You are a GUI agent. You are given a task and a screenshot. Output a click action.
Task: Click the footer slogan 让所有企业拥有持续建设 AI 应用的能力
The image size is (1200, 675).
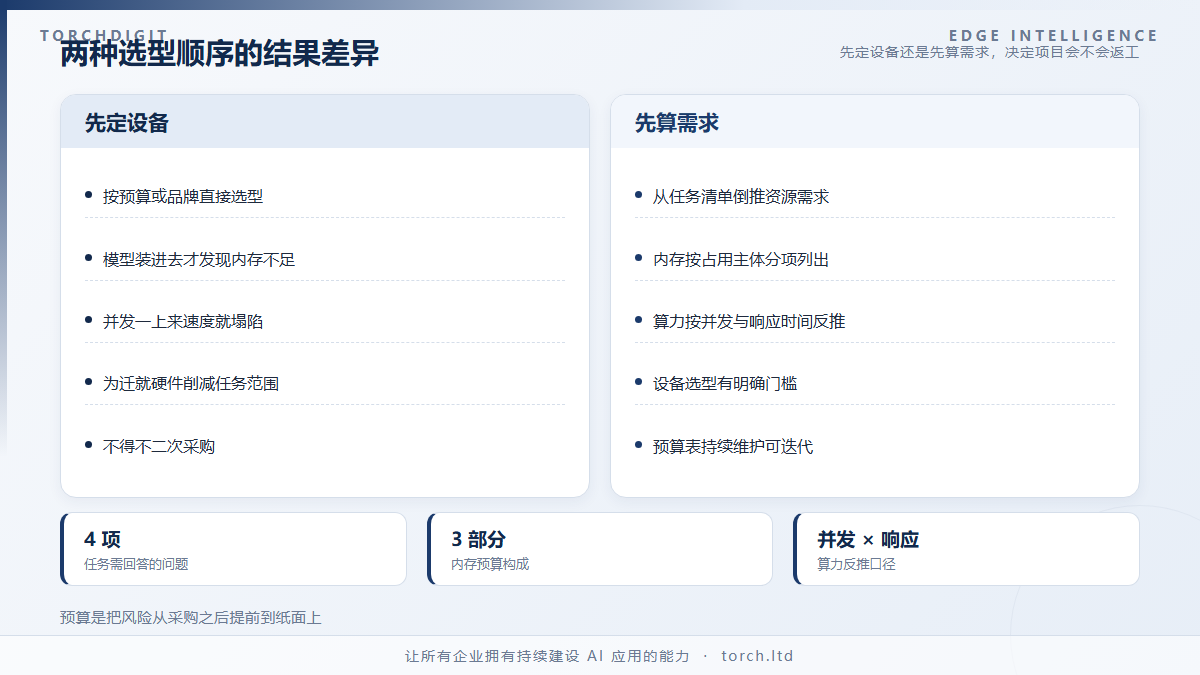[547, 656]
